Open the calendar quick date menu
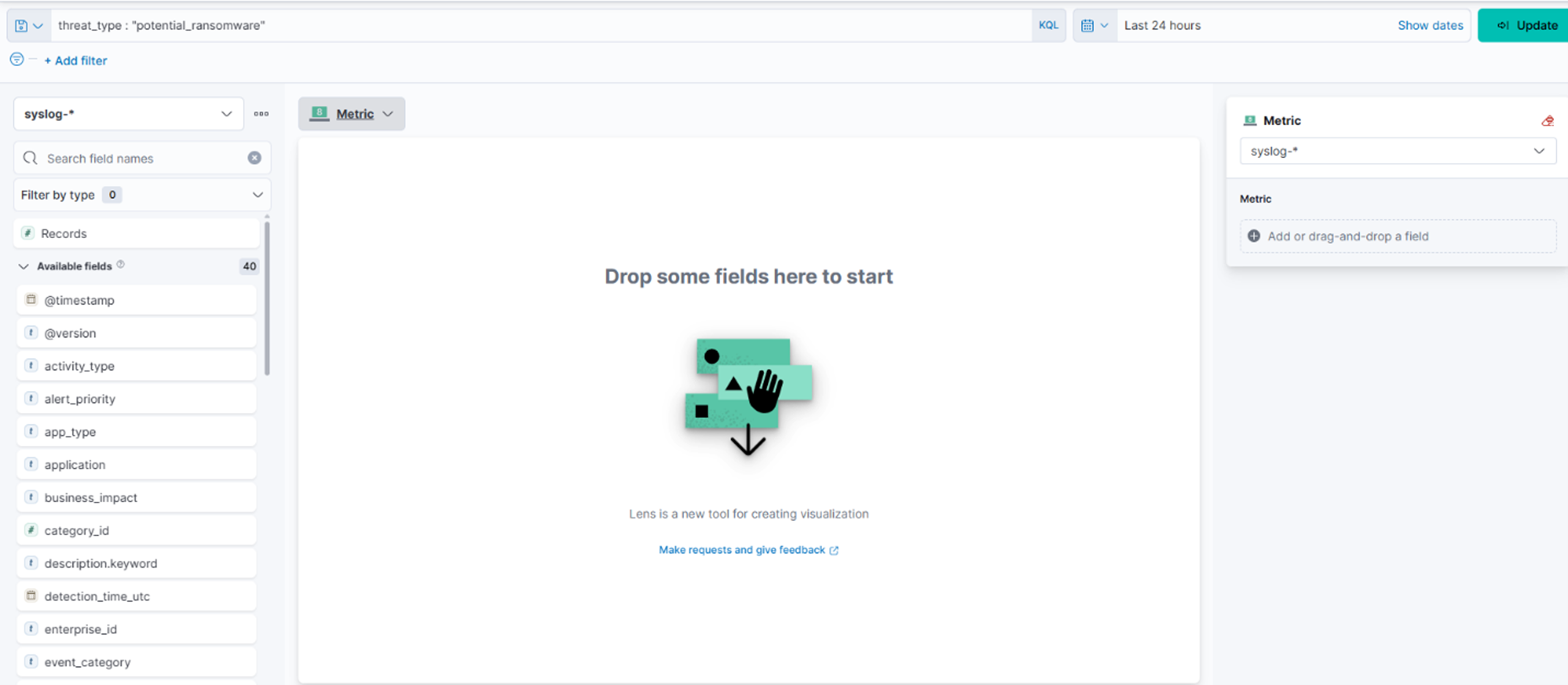The width and height of the screenshot is (1568, 685). pos(1094,26)
